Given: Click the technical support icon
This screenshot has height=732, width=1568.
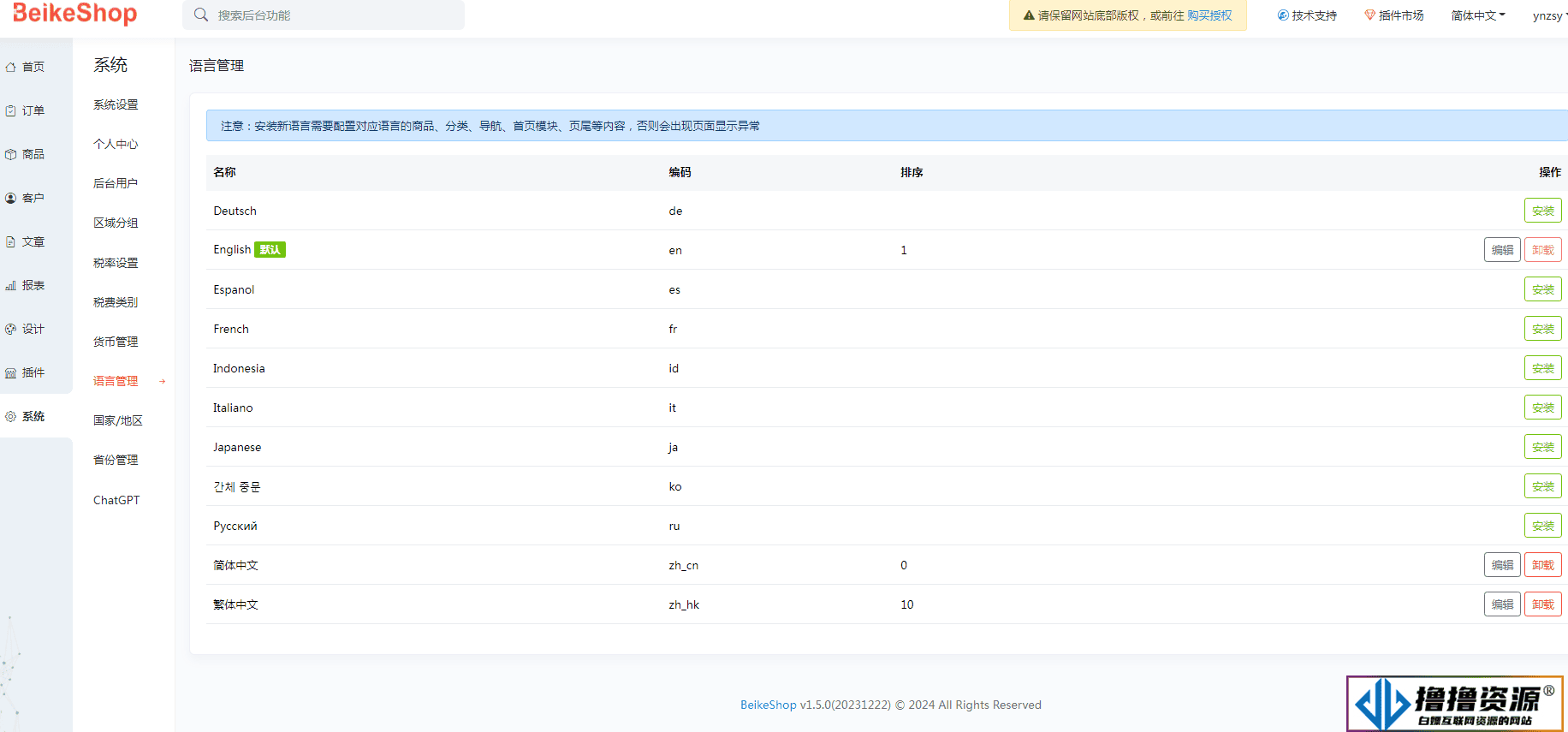Looking at the screenshot, I should tap(1283, 15).
